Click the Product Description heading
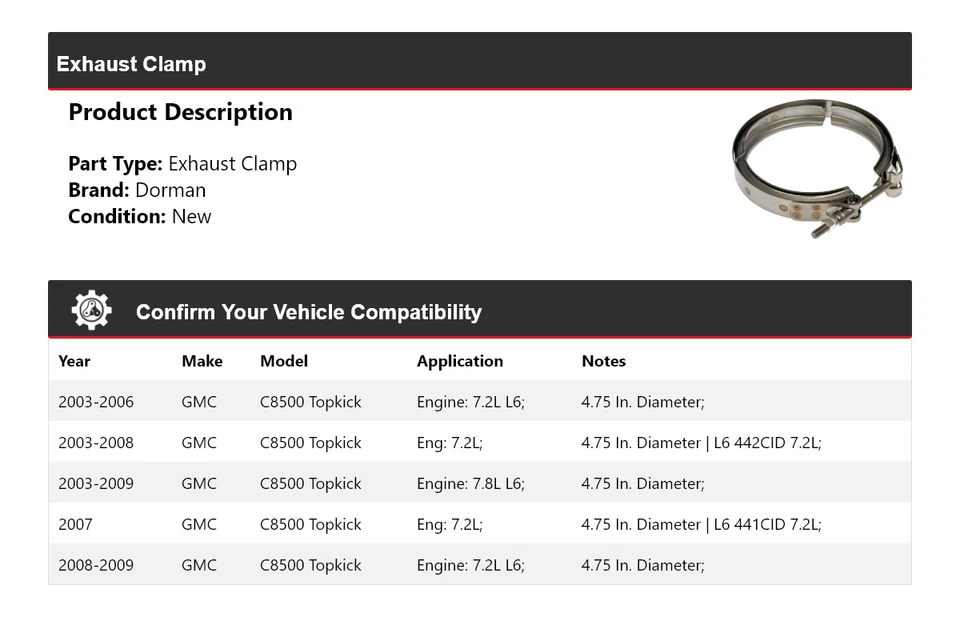The height and width of the screenshot is (617, 960). (x=180, y=112)
